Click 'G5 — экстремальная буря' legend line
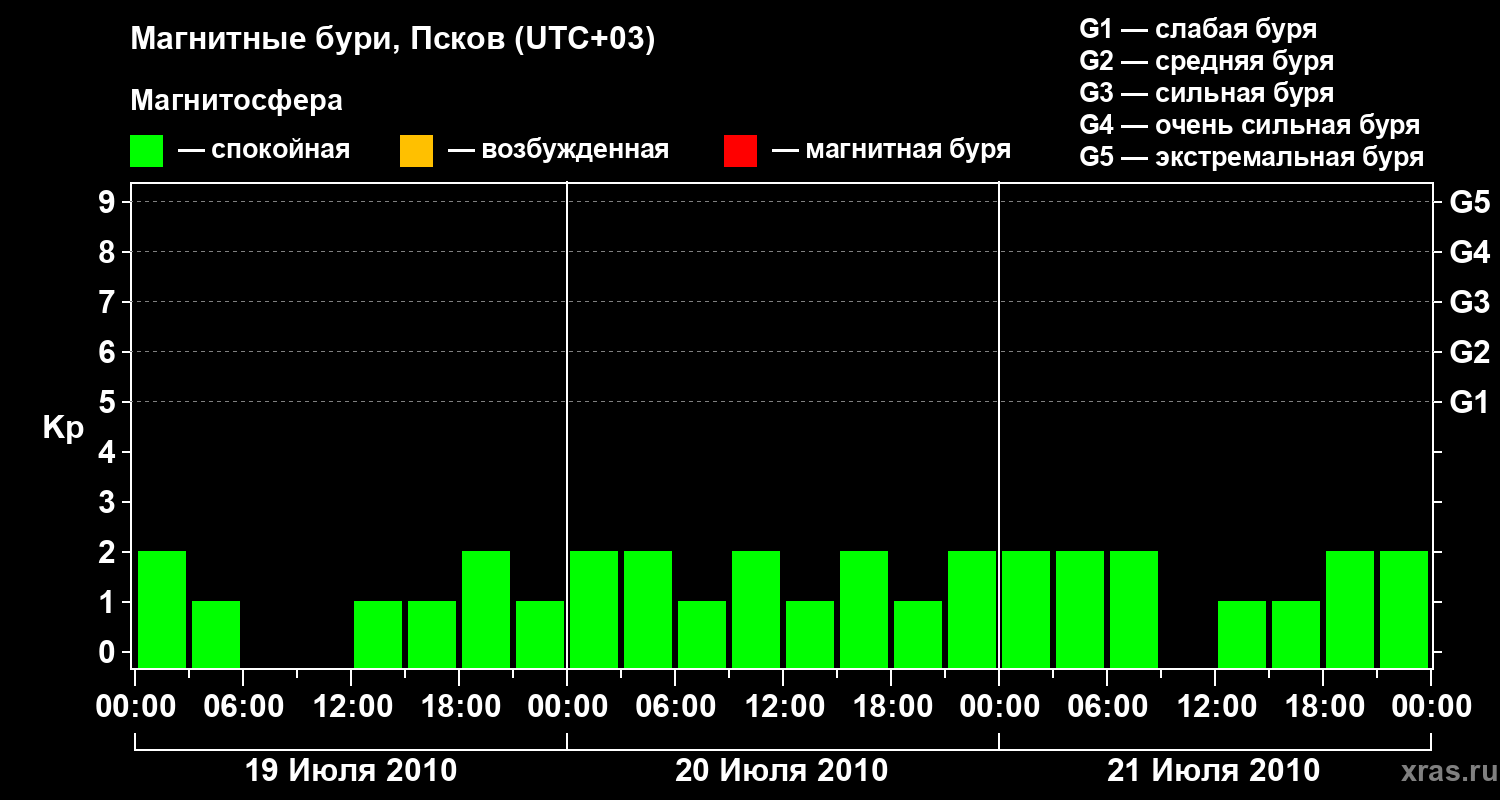 (1252, 157)
